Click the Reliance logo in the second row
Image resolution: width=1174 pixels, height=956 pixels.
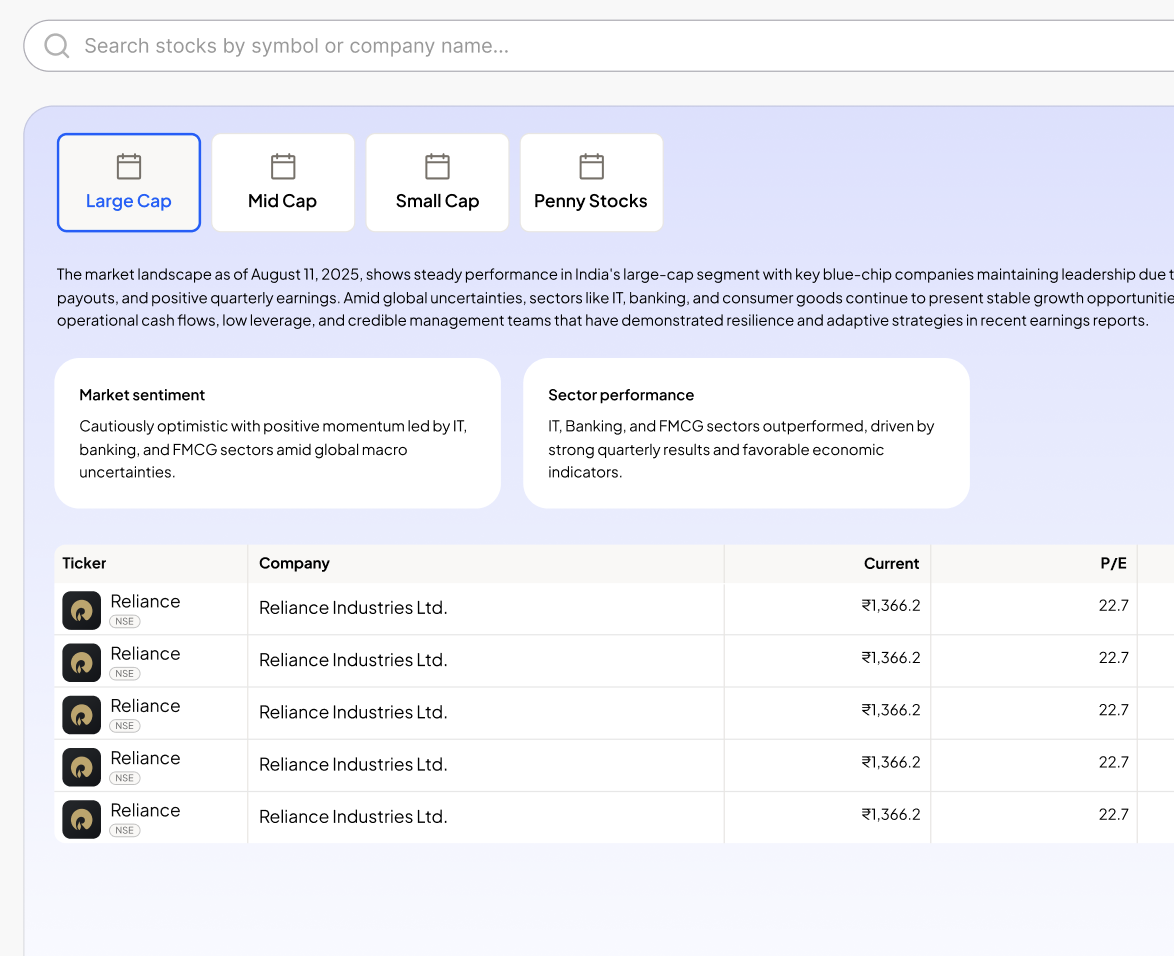[x=82, y=662]
